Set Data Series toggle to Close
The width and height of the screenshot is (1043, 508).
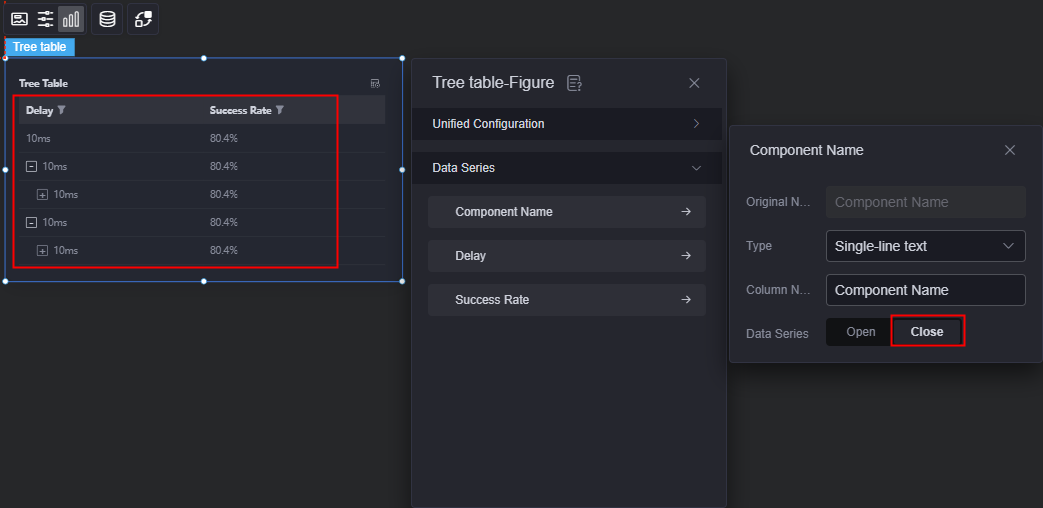click(927, 332)
